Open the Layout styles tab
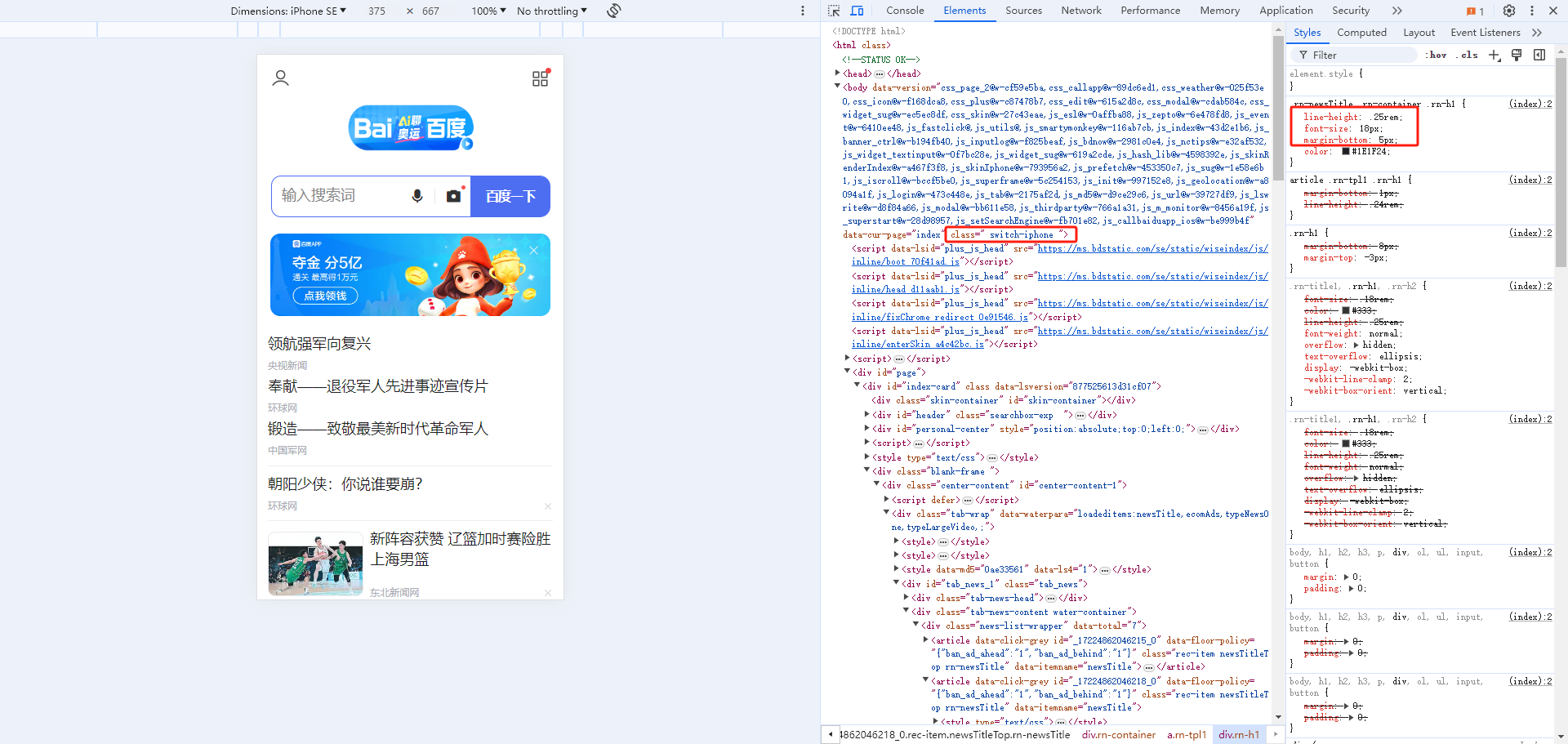Screen dimensions: 1568x744 pos(1419,33)
